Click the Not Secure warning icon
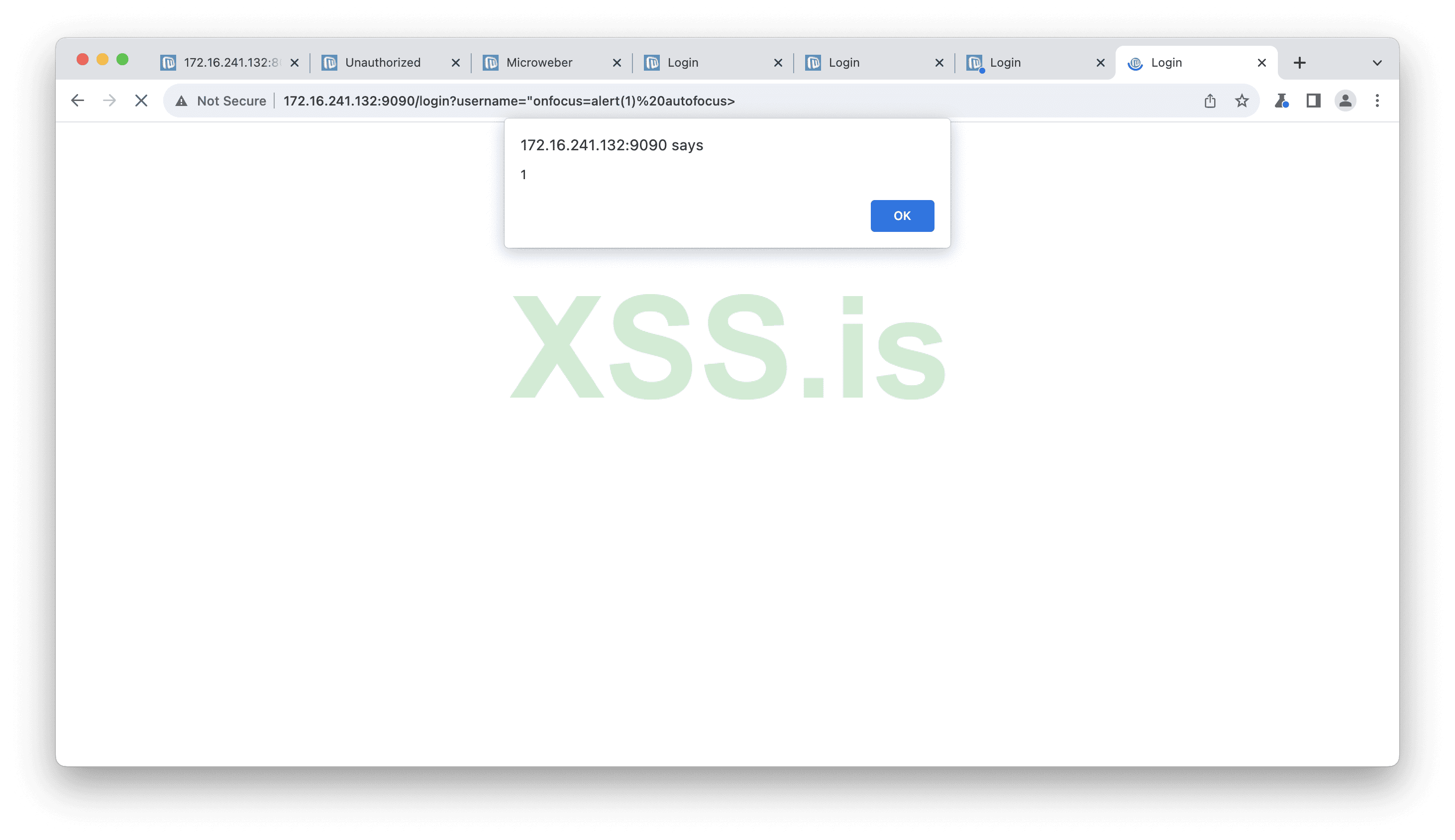1455x840 pixels. pos(181,101)
